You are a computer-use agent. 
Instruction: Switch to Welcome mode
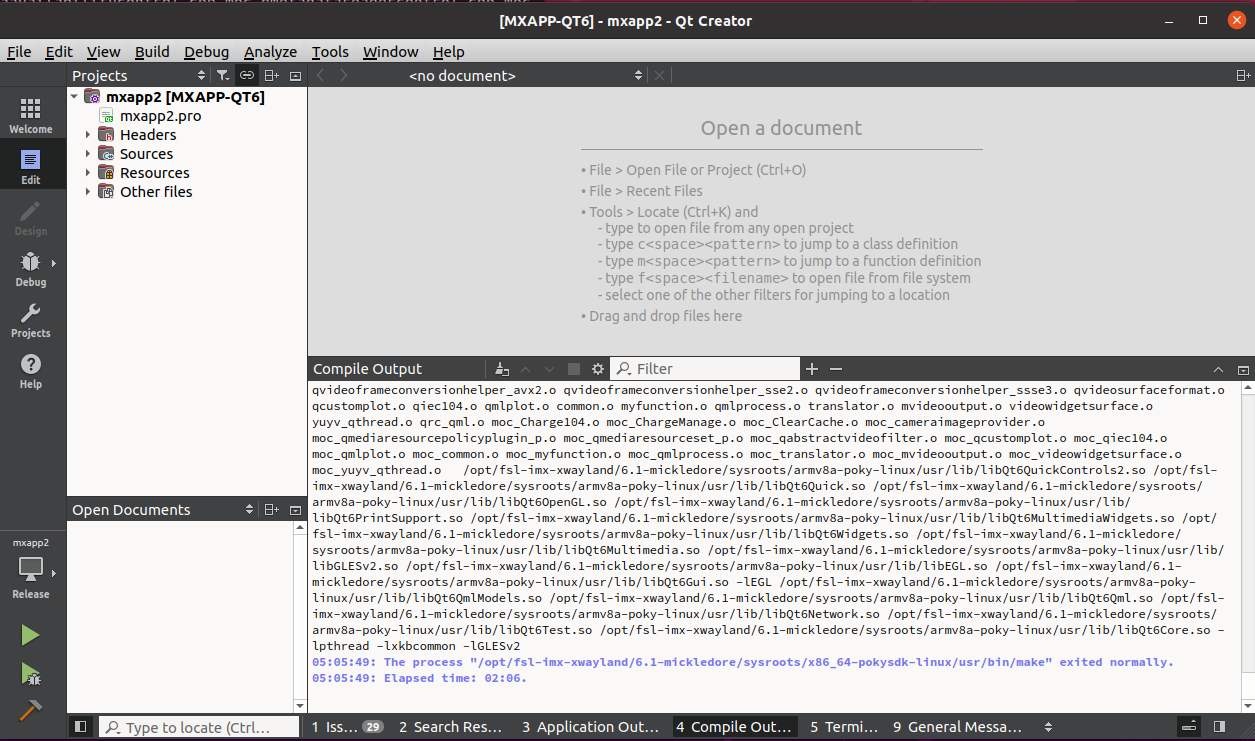(x=30, y=116)
